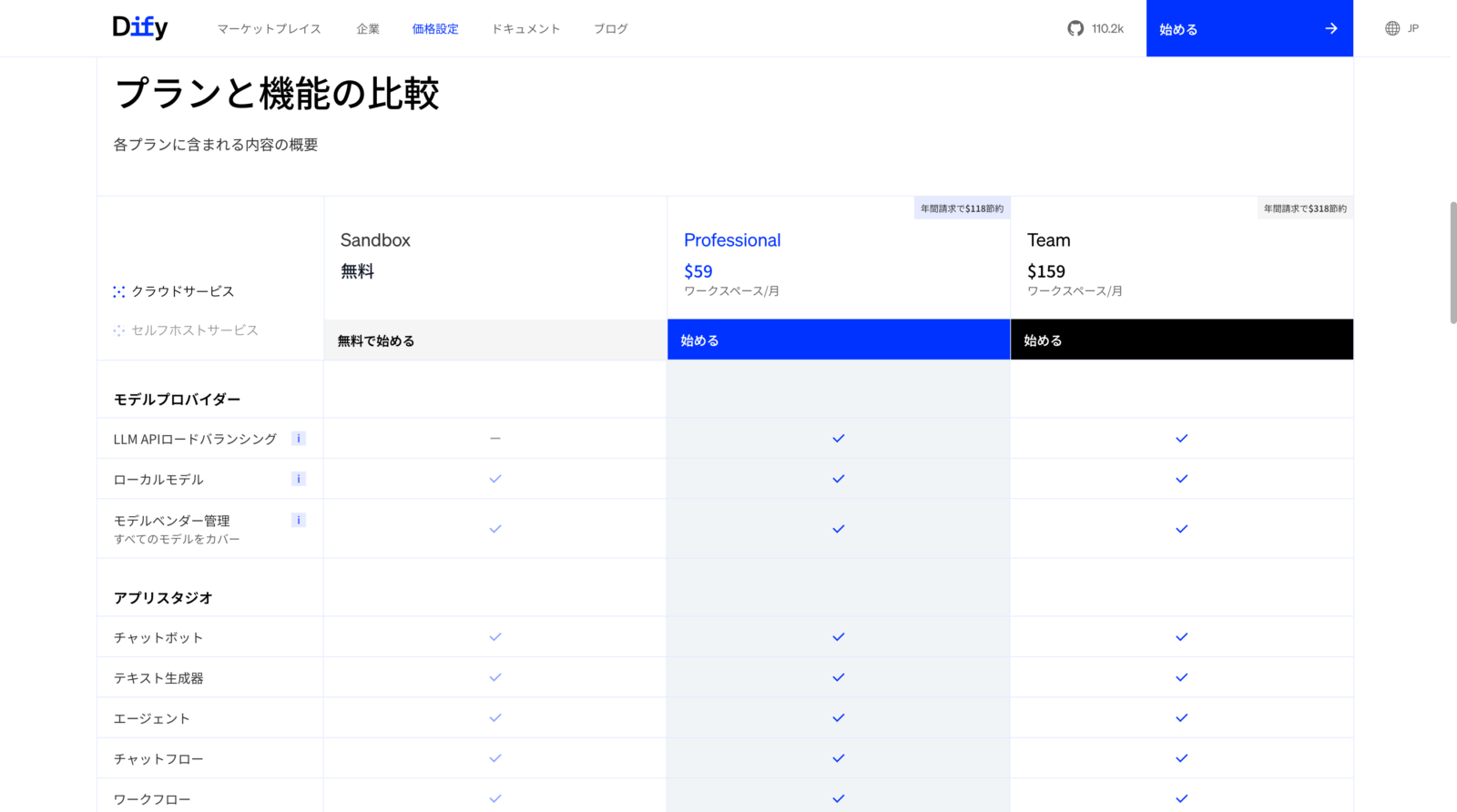Switch to the クラウドサービス tab
This screenshot has width=1457, height=812.
click(174, 291)
